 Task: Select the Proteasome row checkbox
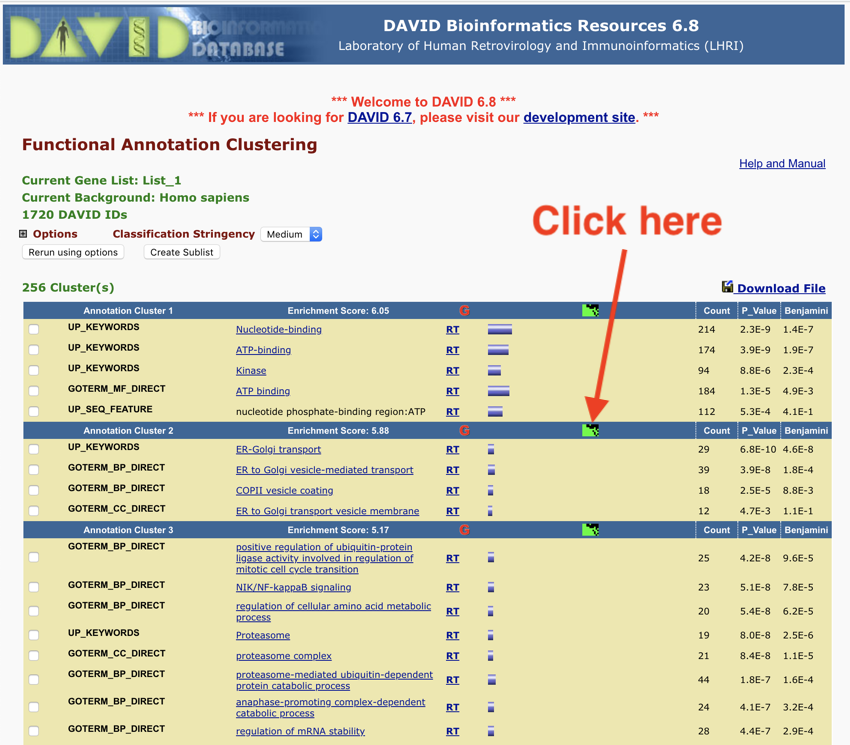point(34,635)
